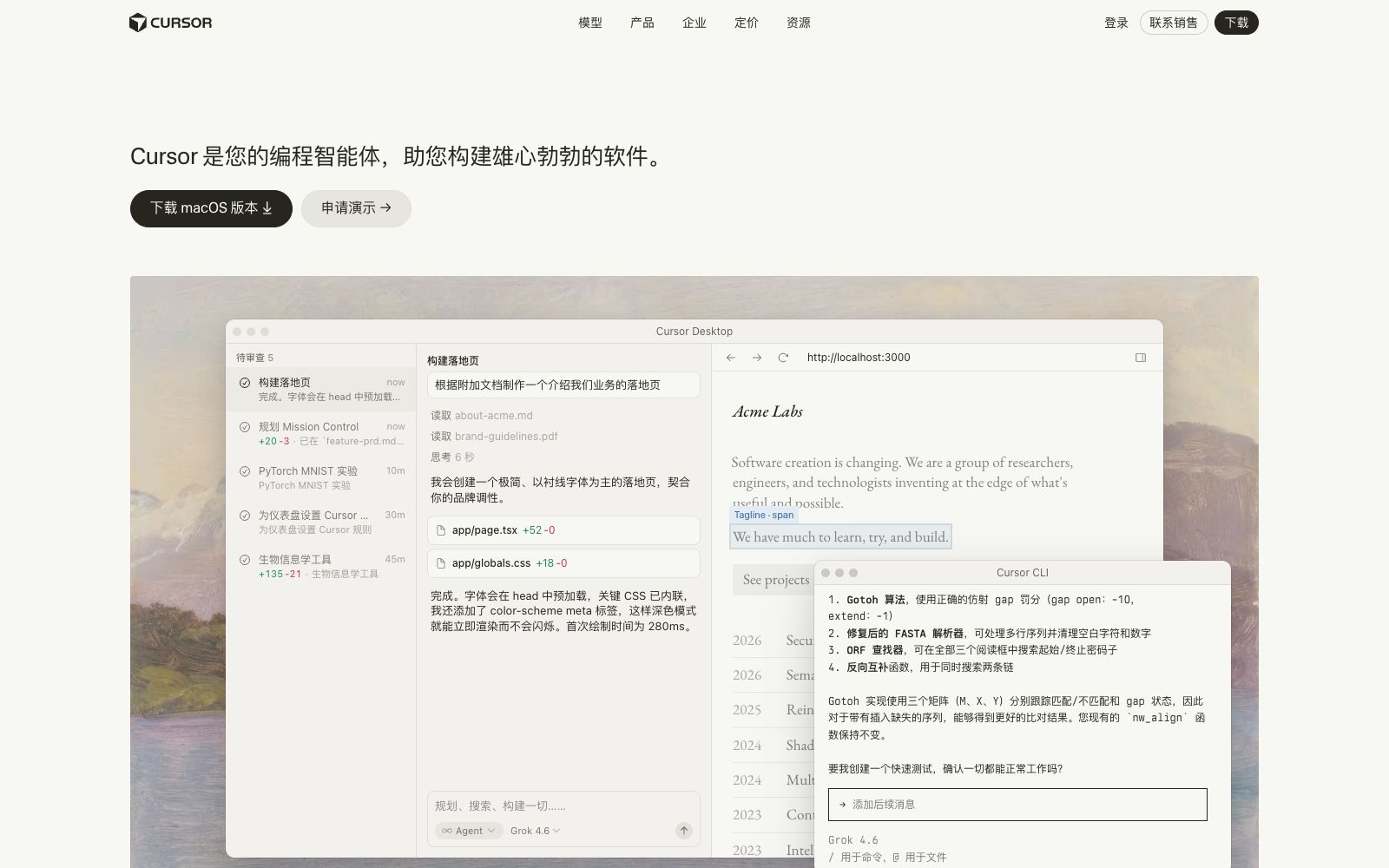
Task: Click the Tagline · span label
Action: (764, 515)
